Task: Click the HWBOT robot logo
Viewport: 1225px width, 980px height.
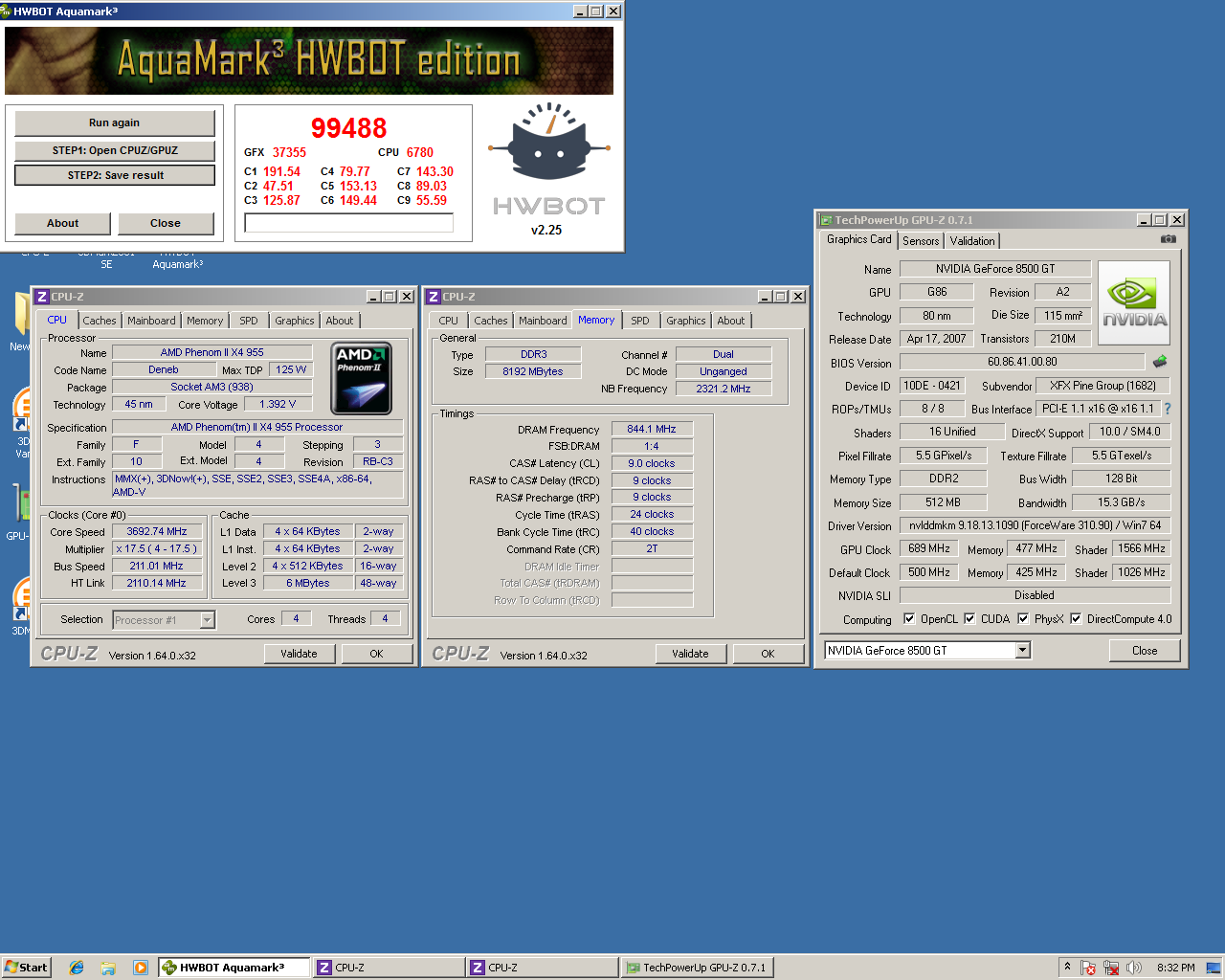Action: 547,142
